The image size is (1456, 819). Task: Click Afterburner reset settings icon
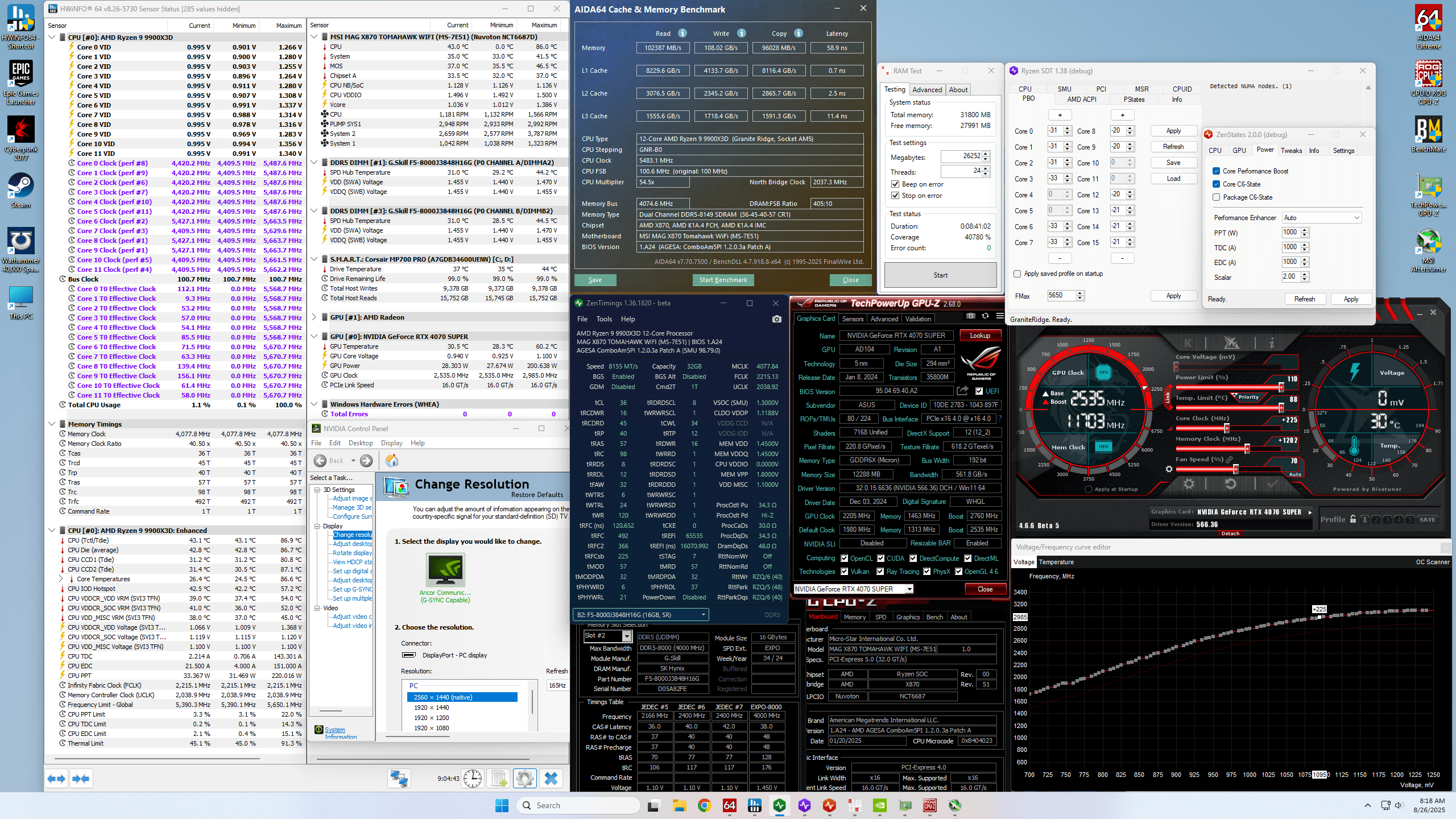click(1230, 484)
